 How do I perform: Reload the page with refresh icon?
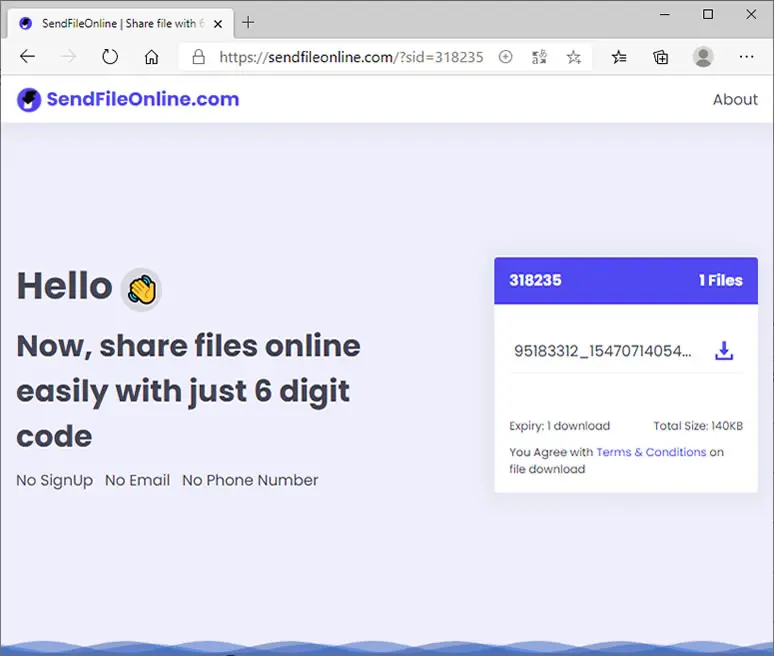tap(110, 57)
